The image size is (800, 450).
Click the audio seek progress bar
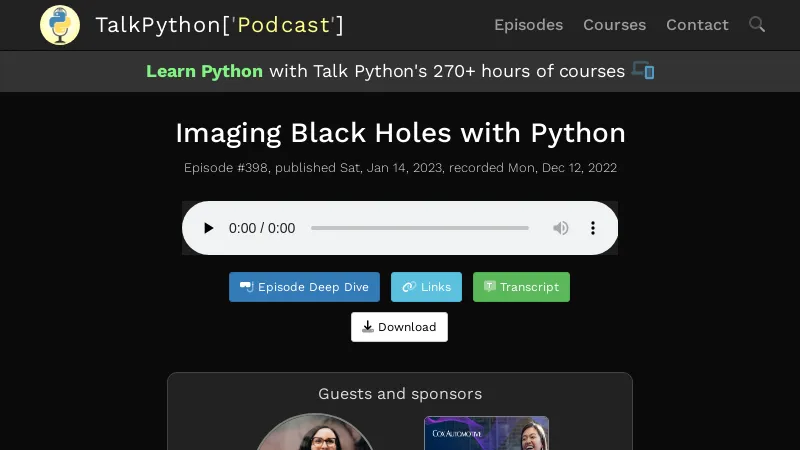pyautogui.click(x=419, y=228)
